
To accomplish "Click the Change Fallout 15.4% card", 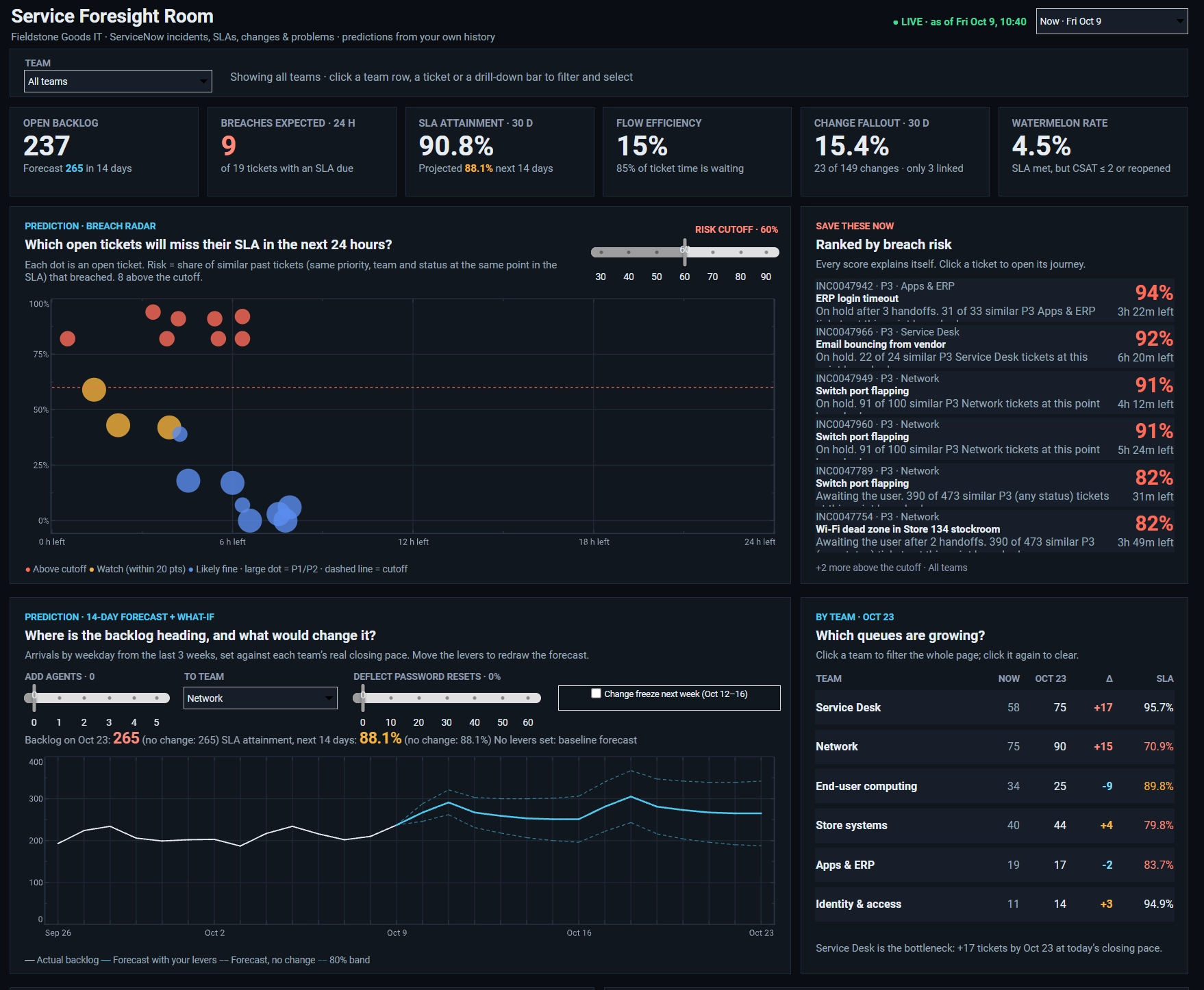I will tap(895, 151).
